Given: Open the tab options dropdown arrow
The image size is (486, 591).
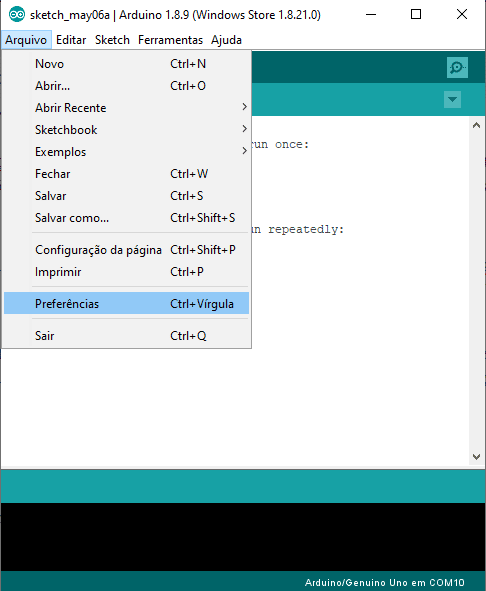Looking at the screenshot, I should (452, 100).
